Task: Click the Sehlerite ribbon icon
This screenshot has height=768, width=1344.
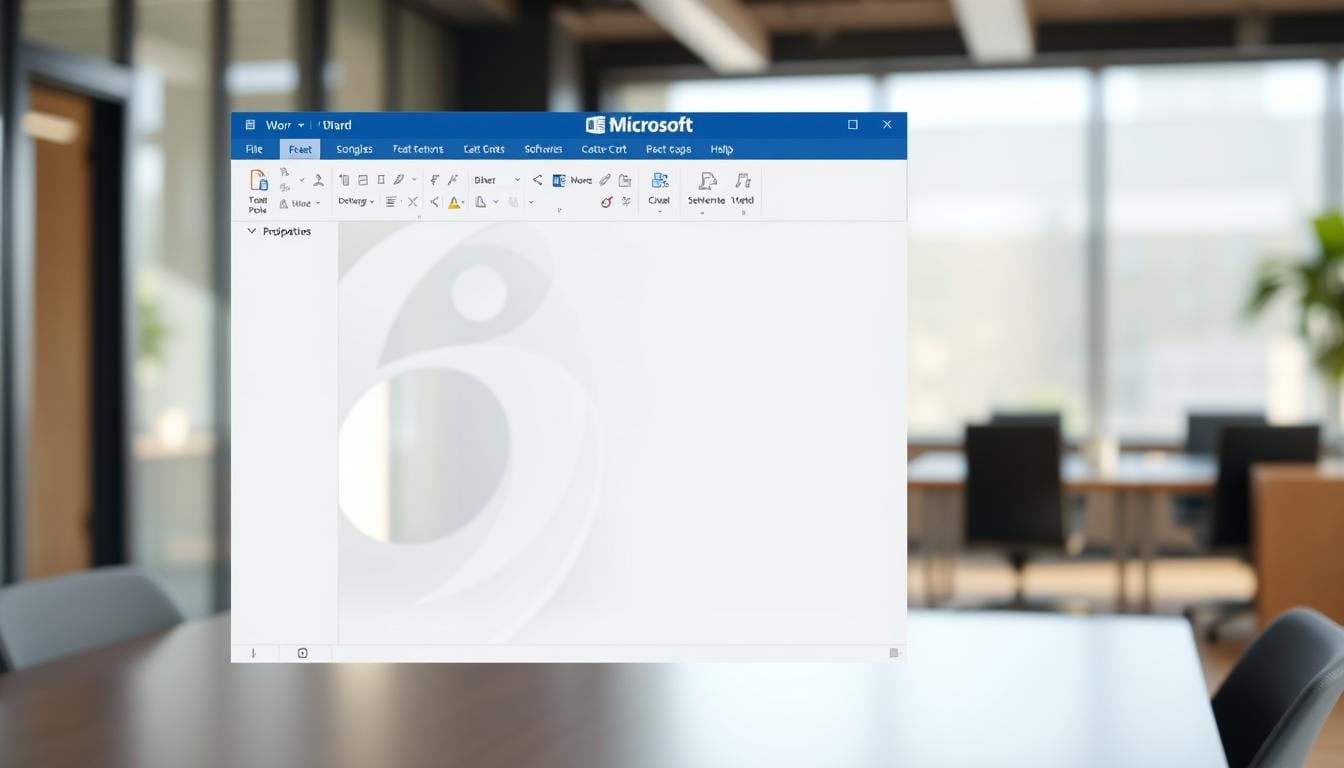Action: click(x=707, y=181)
